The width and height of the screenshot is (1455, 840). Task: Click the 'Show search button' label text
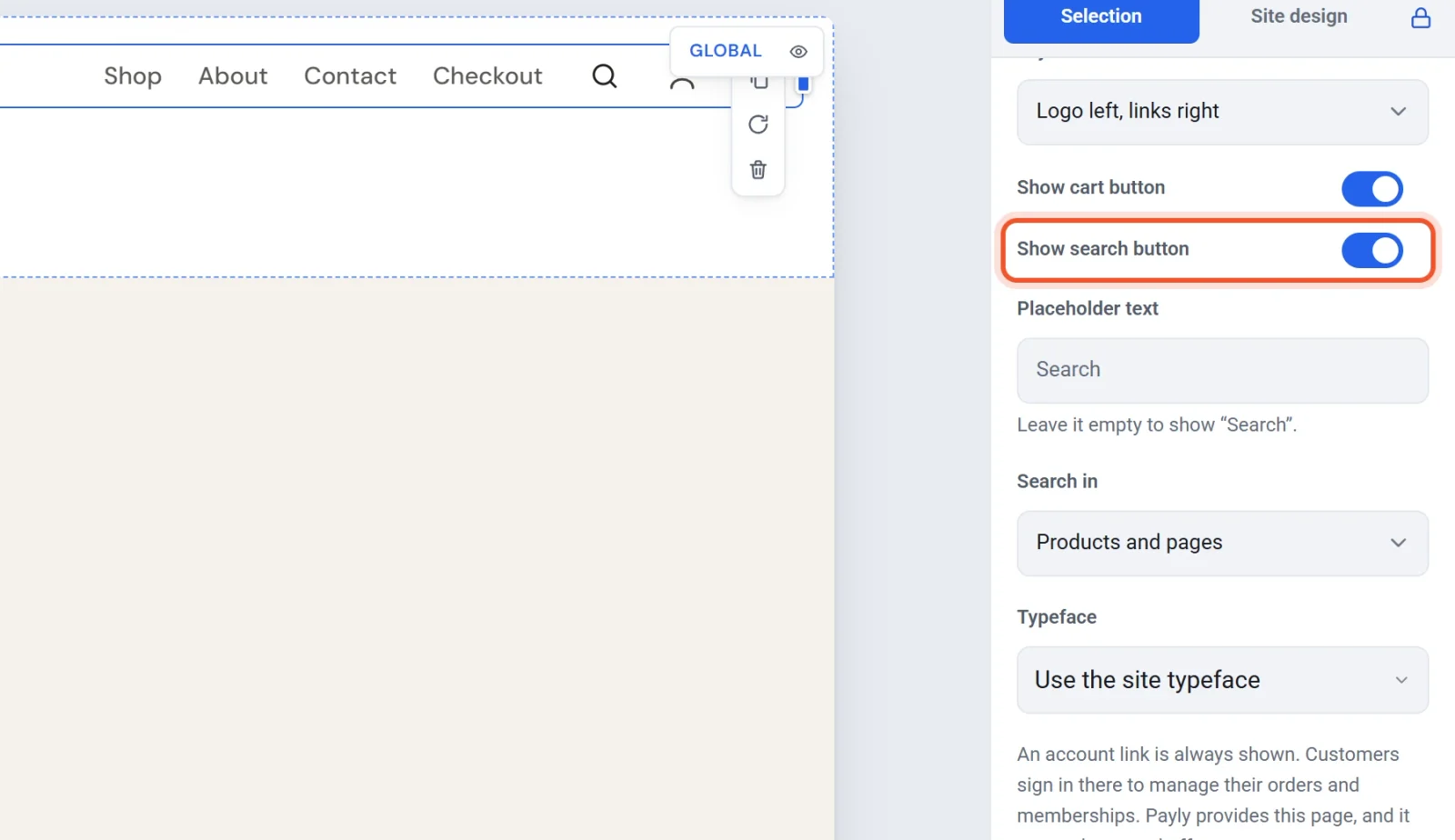[x=1102, y=249]
